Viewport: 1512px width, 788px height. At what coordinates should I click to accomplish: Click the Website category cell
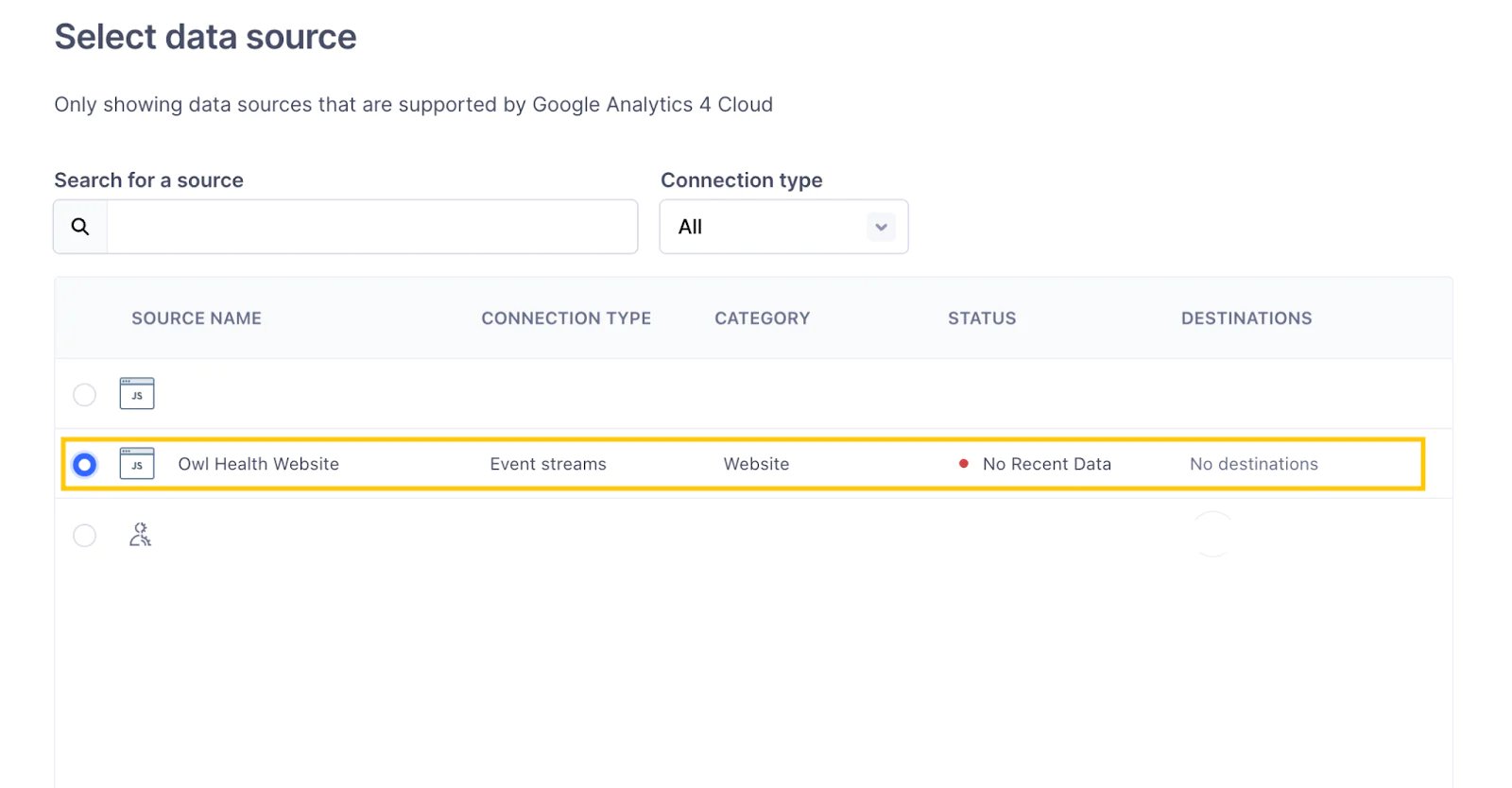[756, 464]
